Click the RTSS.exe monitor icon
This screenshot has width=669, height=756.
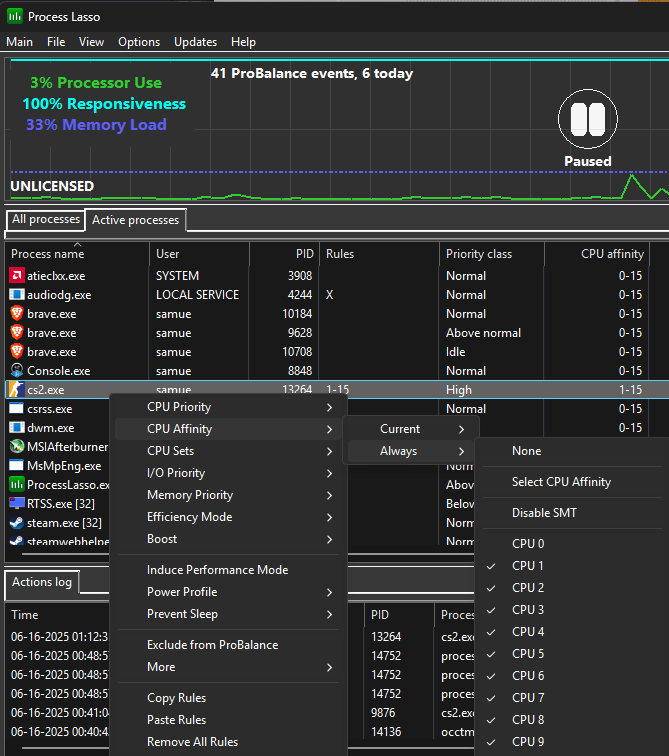click(x=16, y=503)
